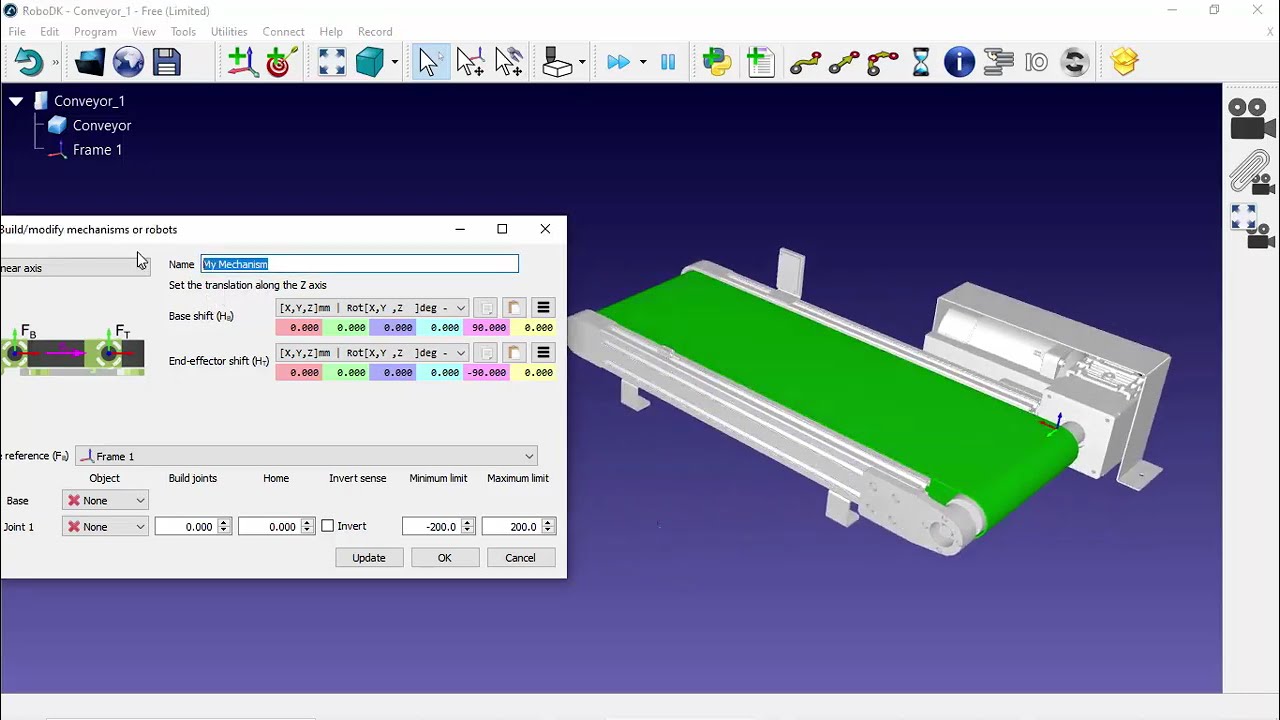Pause the simulation
1280x720 pixels.
pos(668,62)
